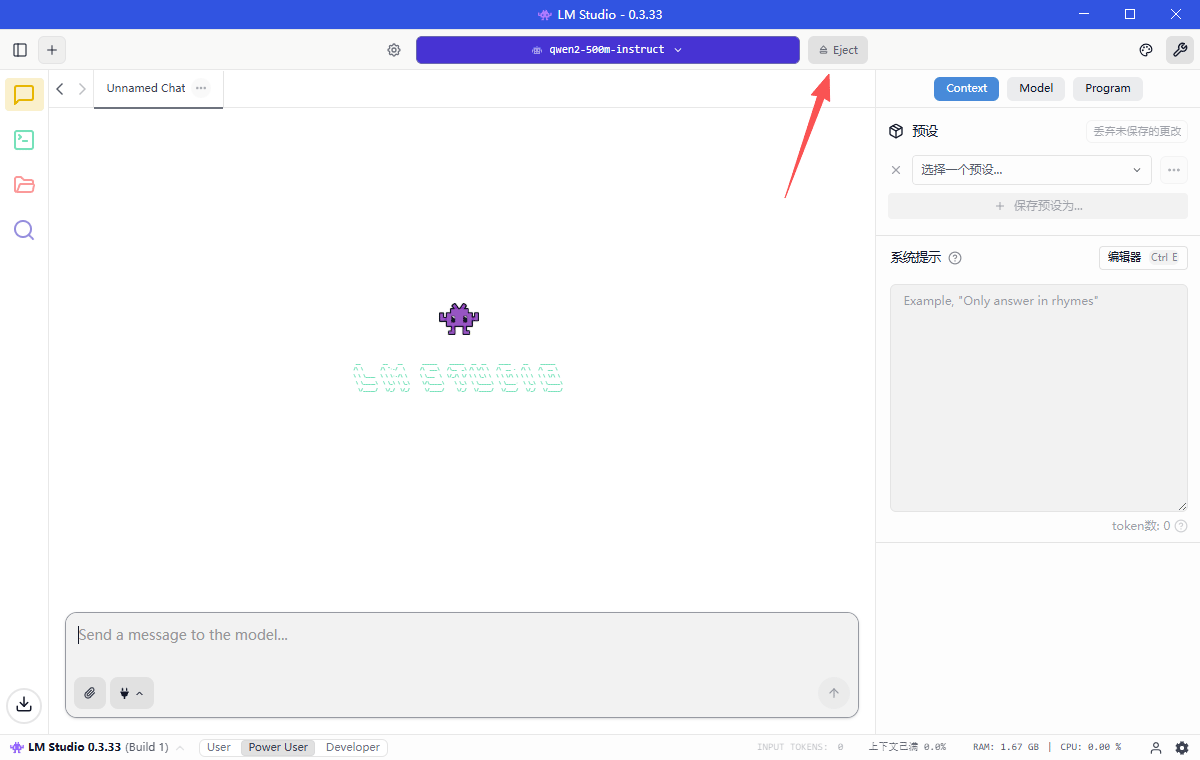Open the Downloads icon in sidebar
Screen dimensions: 1200x760
pos(24,704)
